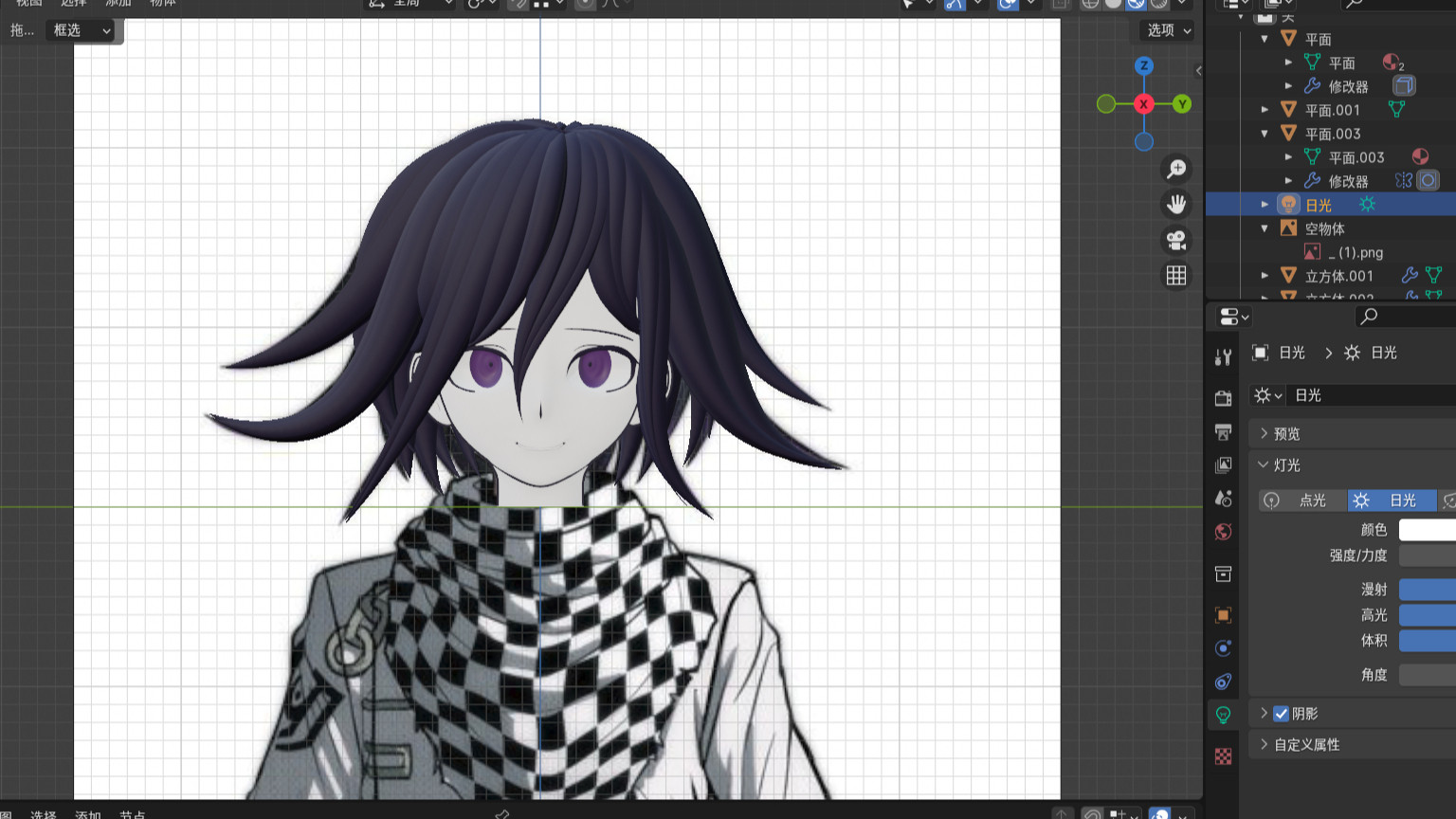The width and height of the screenshot is (1456, 819).
Task: Open the 选项 (Options) dropdown
Action: tap(1168, 30)
